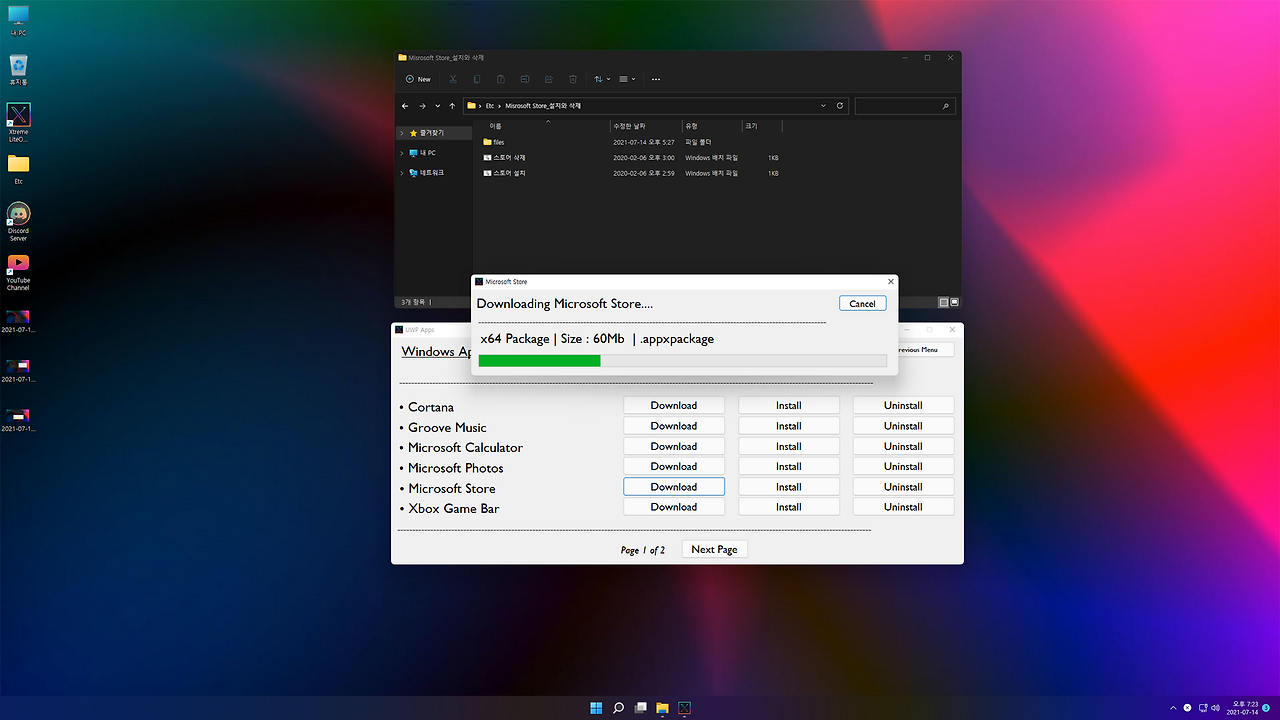Go forward in File Explorer navigation
1280x720 pixels.
click(422, 105)
